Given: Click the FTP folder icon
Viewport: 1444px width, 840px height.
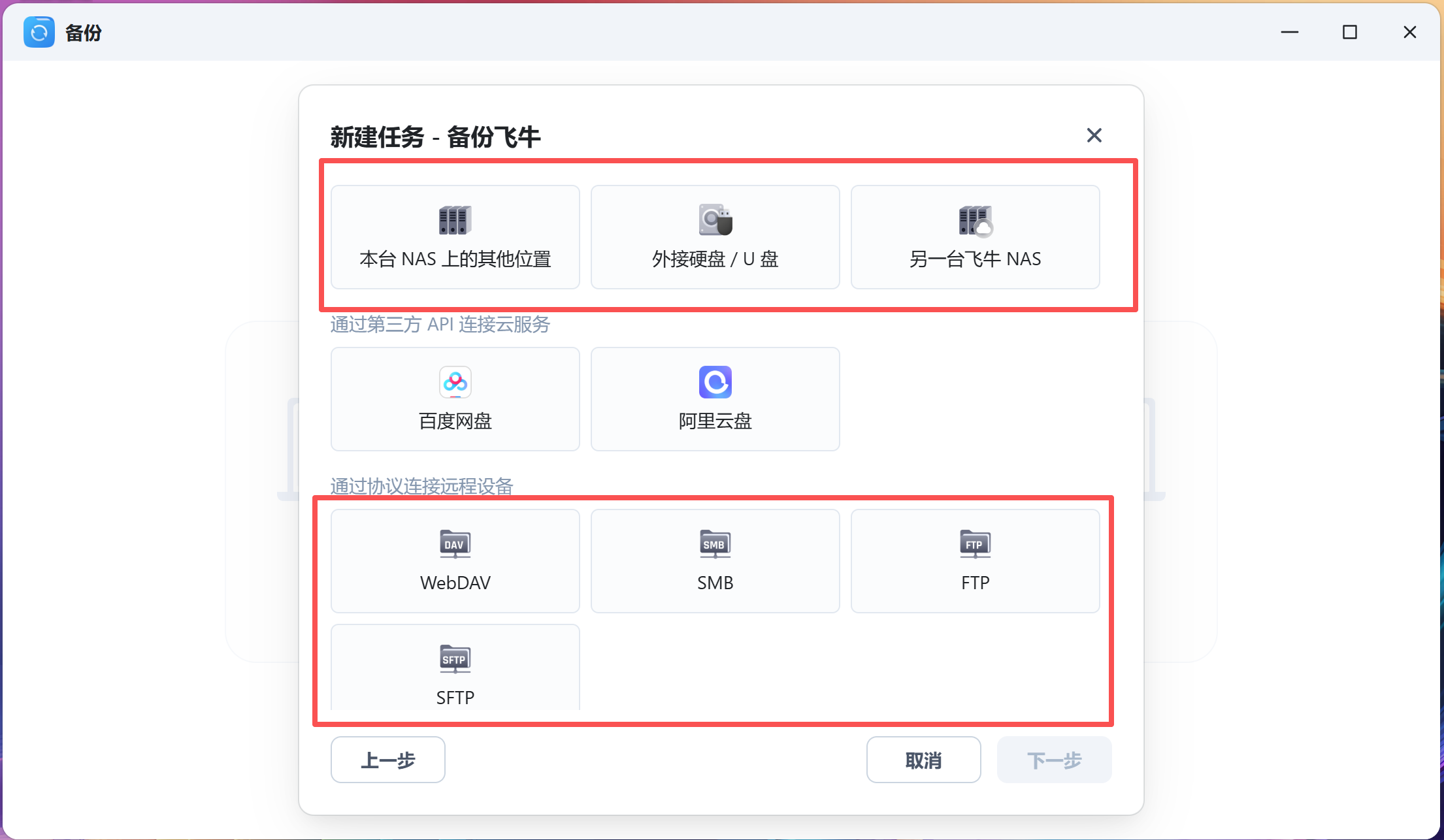Looking at the screenshot, I should [x=975, y=544].
